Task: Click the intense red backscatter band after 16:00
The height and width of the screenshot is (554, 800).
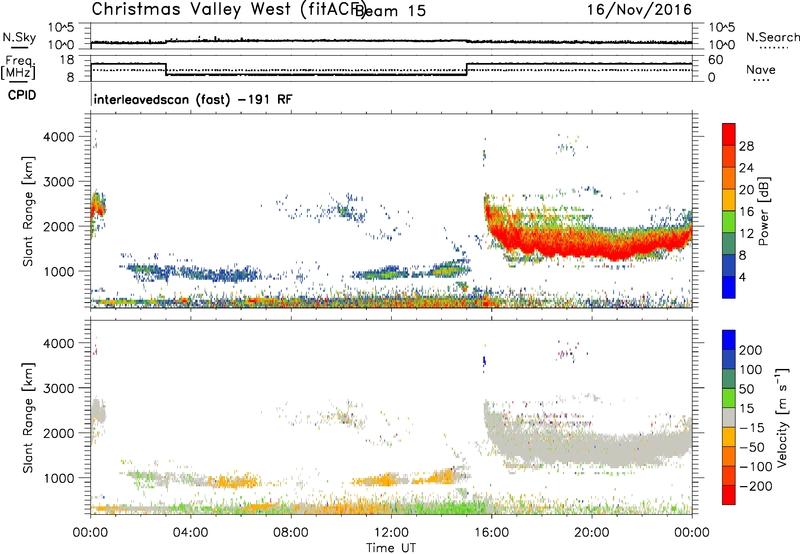Action: [x=587, y=243]
